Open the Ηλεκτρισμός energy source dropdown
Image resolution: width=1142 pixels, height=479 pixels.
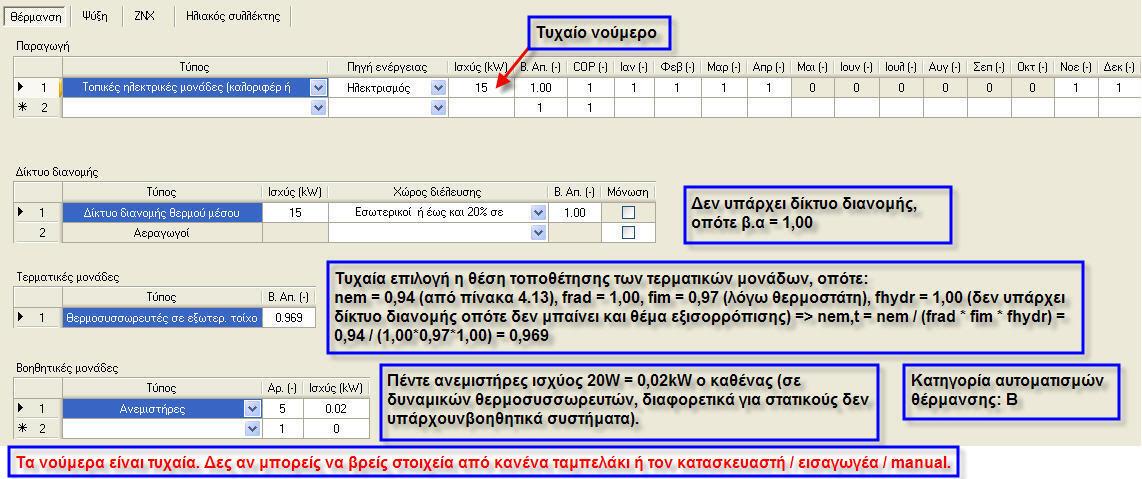438,88
